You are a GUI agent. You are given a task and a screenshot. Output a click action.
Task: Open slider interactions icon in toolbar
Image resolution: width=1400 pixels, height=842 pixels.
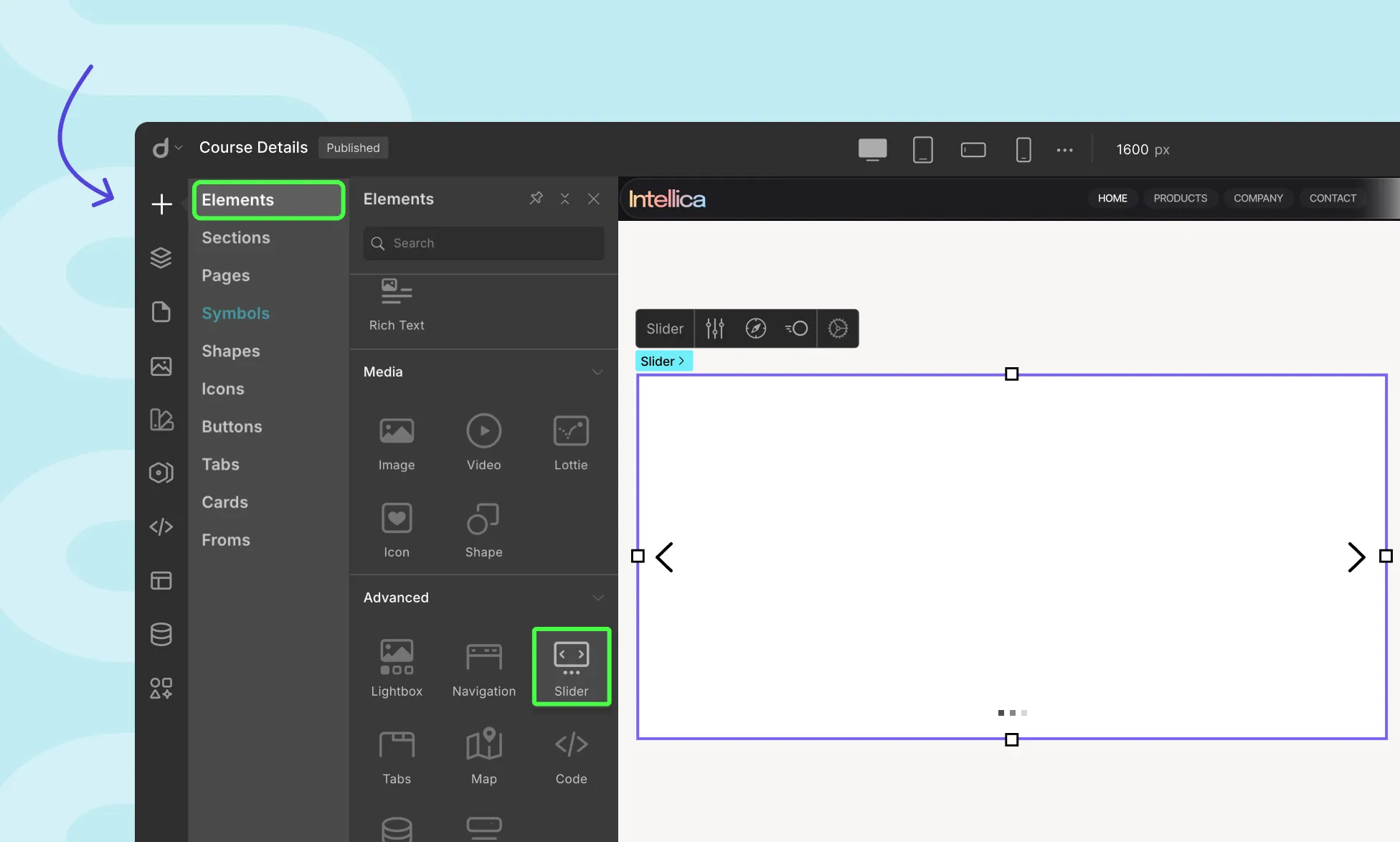pyautogui.click(x=796, y=328)
